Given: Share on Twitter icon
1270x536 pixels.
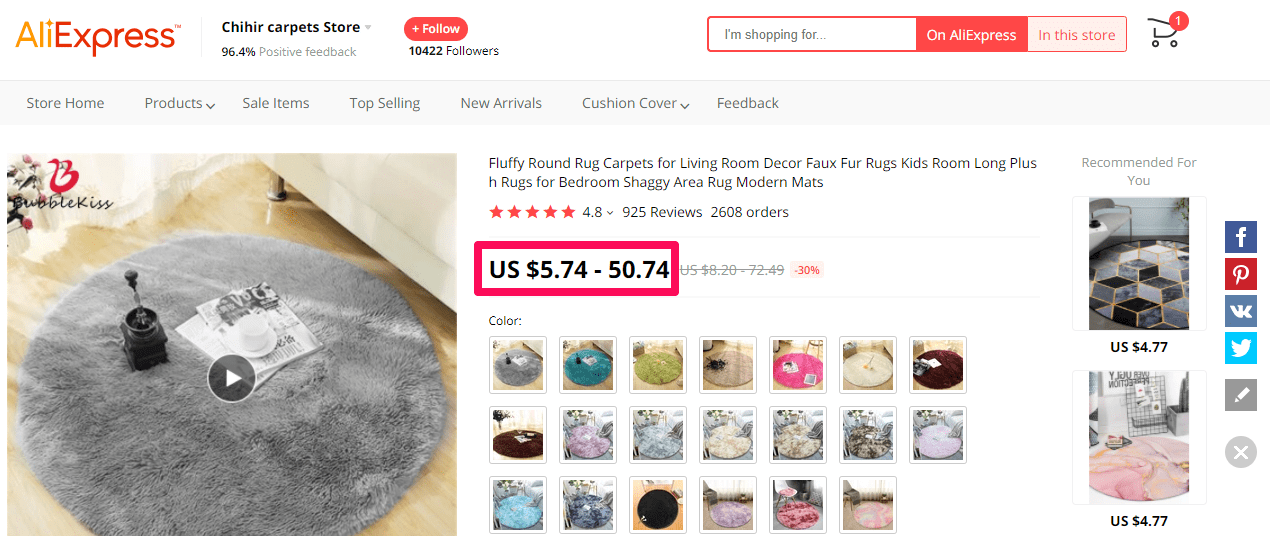Looking at the screenshot, I should (1241, 348).
